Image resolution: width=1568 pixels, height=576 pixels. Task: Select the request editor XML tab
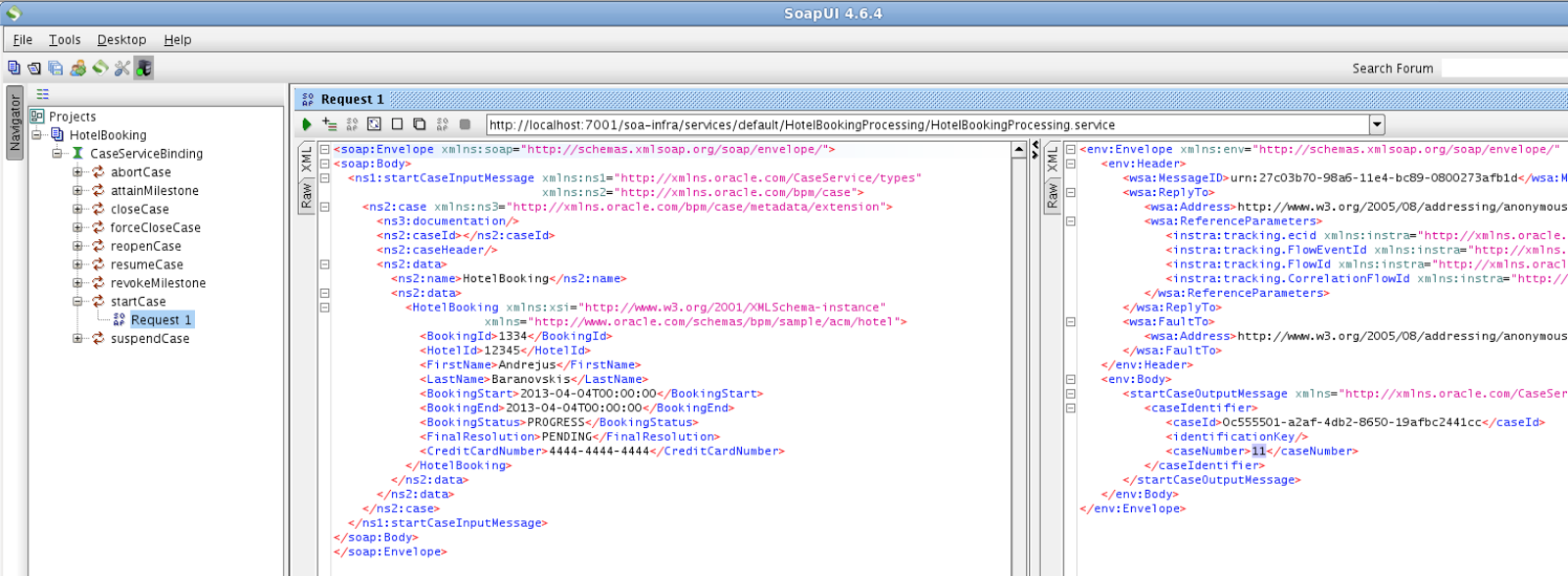click(307, 160)
